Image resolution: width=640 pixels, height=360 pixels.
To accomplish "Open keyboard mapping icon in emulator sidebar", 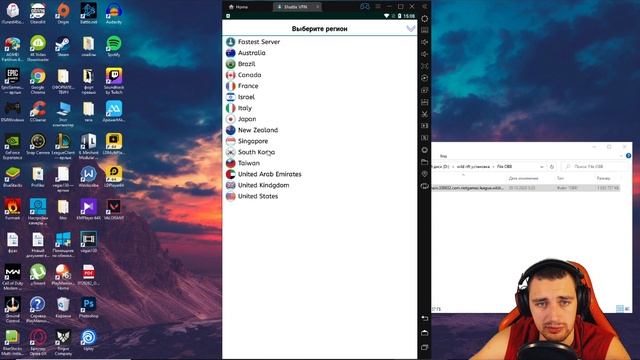I will (424, 30).
